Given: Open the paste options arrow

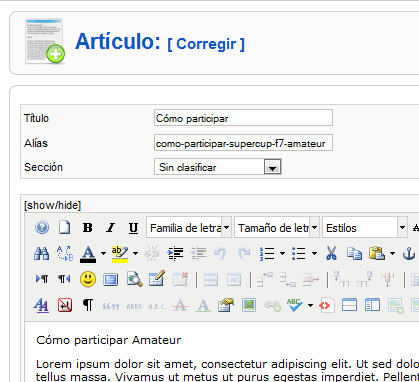Looking at the screenshot, I should coord(392,254).
